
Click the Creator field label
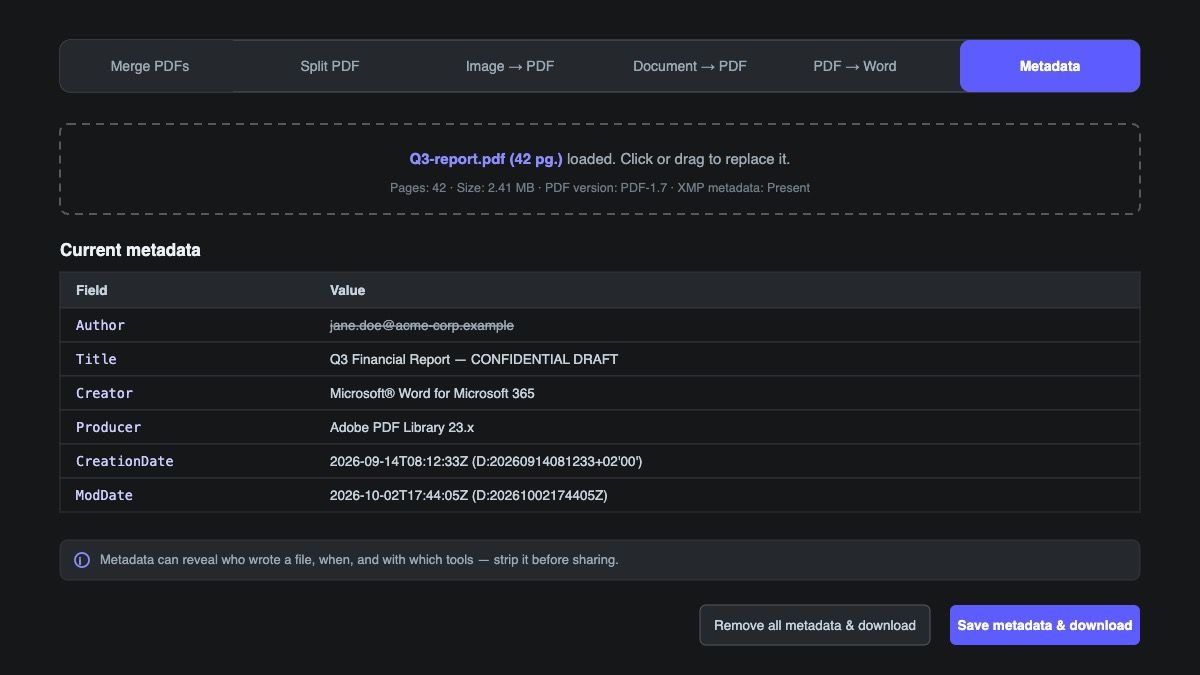tap(104, 393)
